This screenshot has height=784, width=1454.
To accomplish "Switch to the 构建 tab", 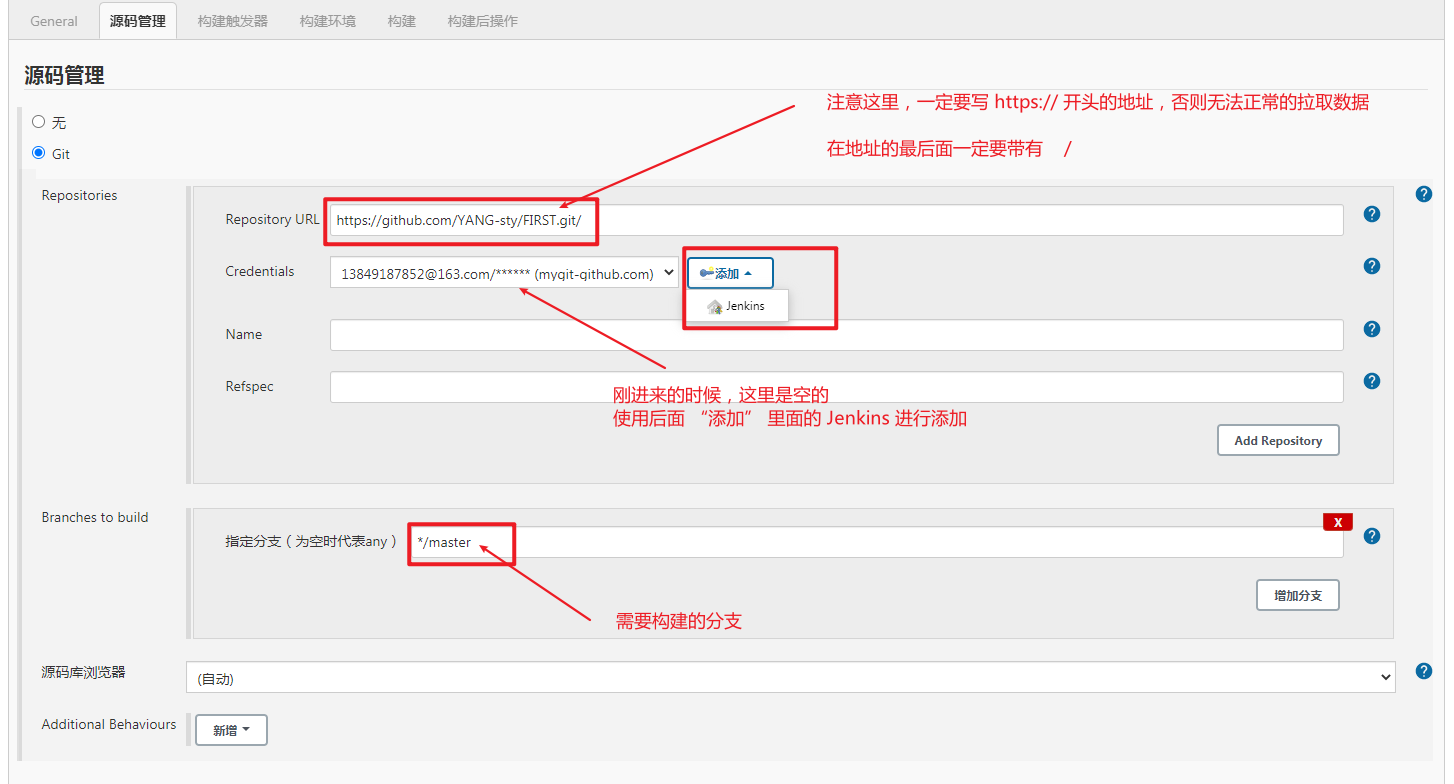I will pyautogui.click(x=402, y=21).
